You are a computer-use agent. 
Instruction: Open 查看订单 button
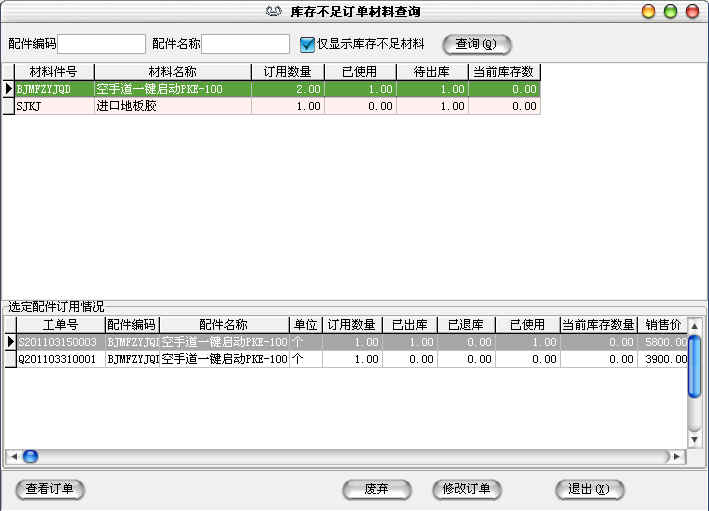point(50,489)
